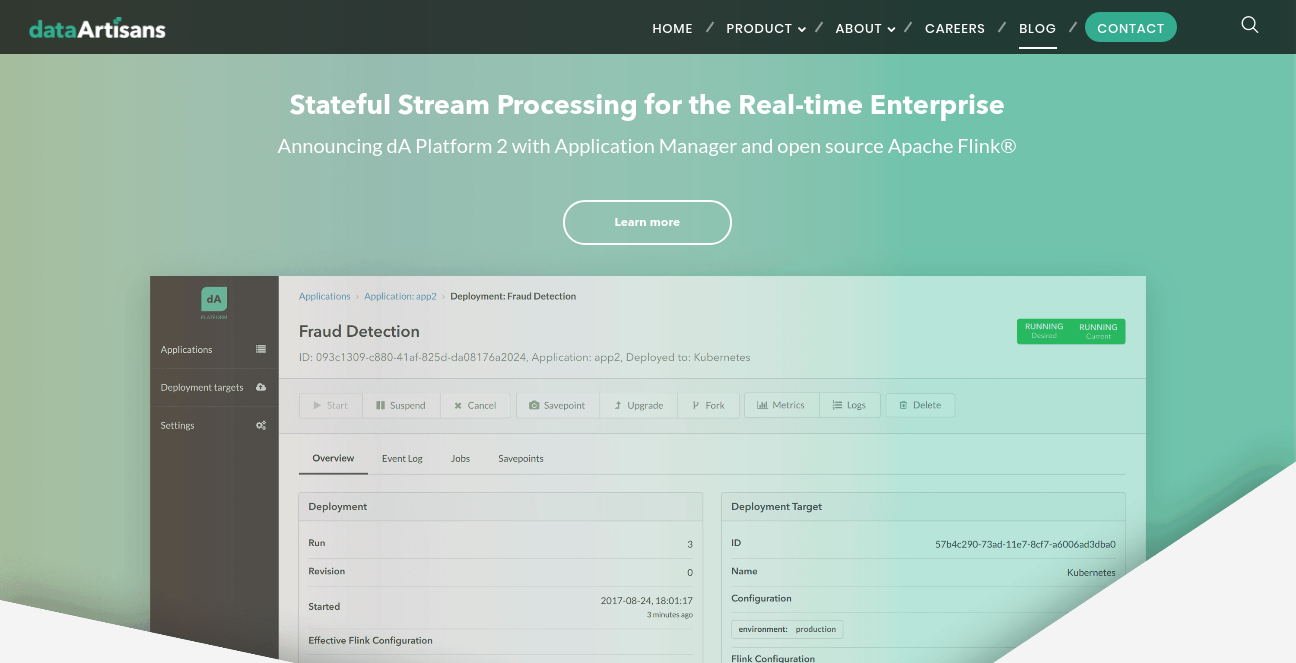Click the Run row label
This screenshot has width=1296, height=663.
[316, 543]
